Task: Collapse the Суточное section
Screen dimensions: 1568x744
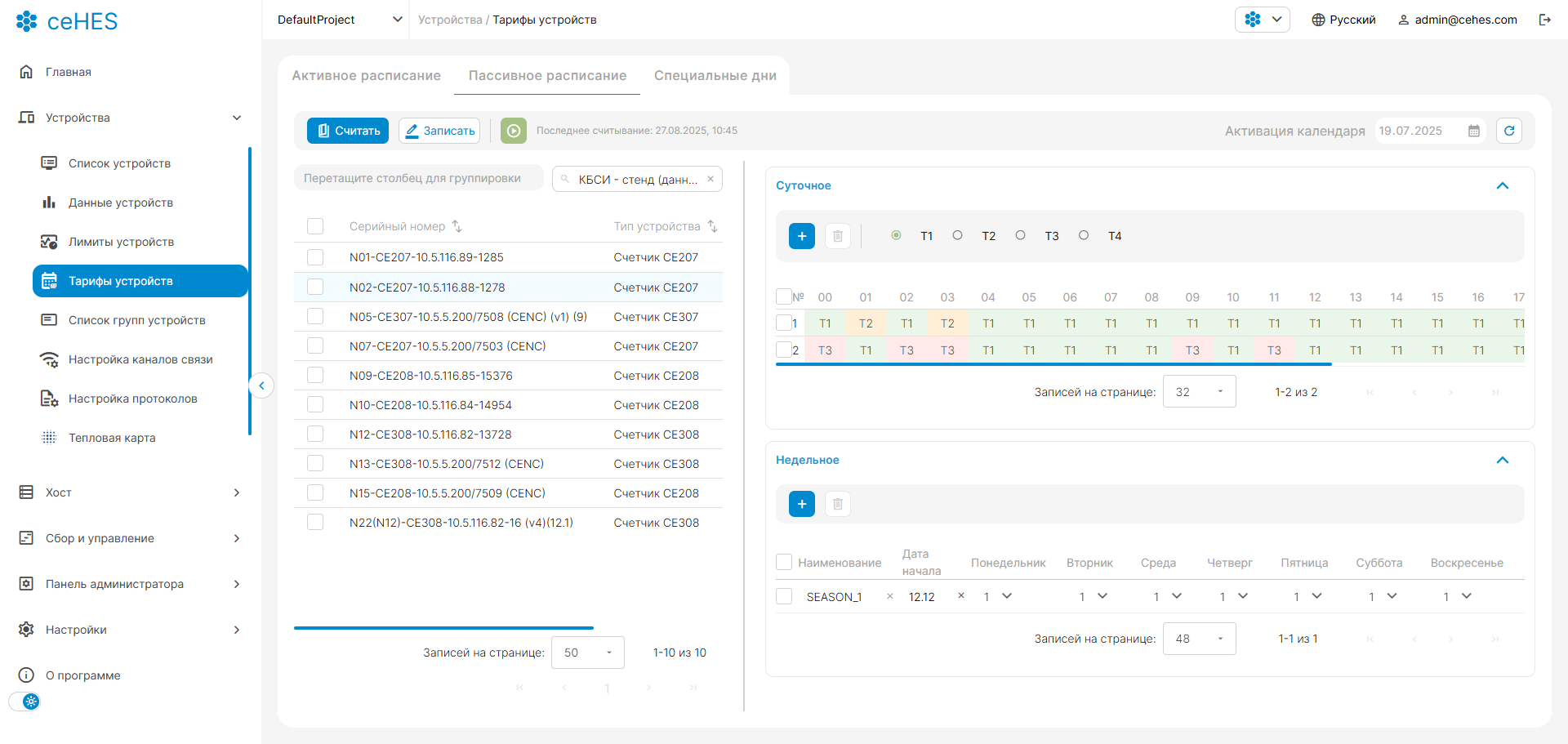Action: click(1502, 185)
